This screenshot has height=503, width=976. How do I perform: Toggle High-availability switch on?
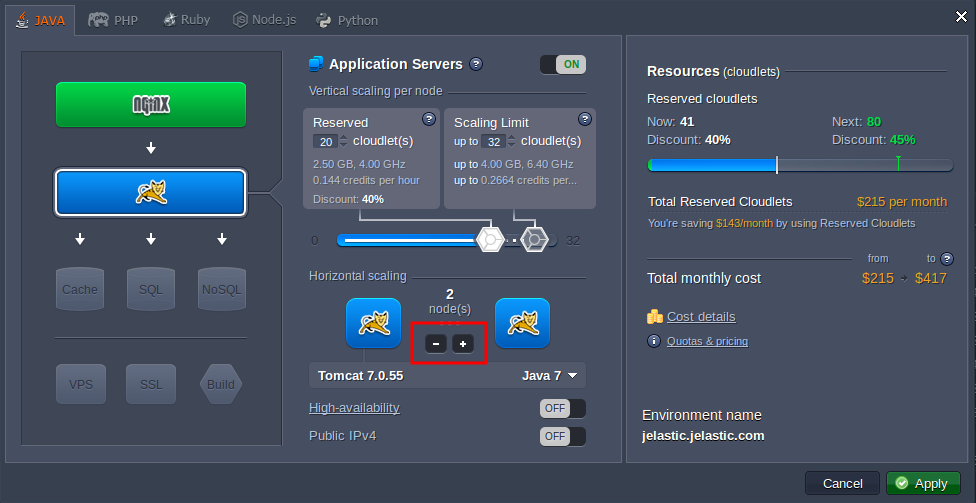pos(563,408)
